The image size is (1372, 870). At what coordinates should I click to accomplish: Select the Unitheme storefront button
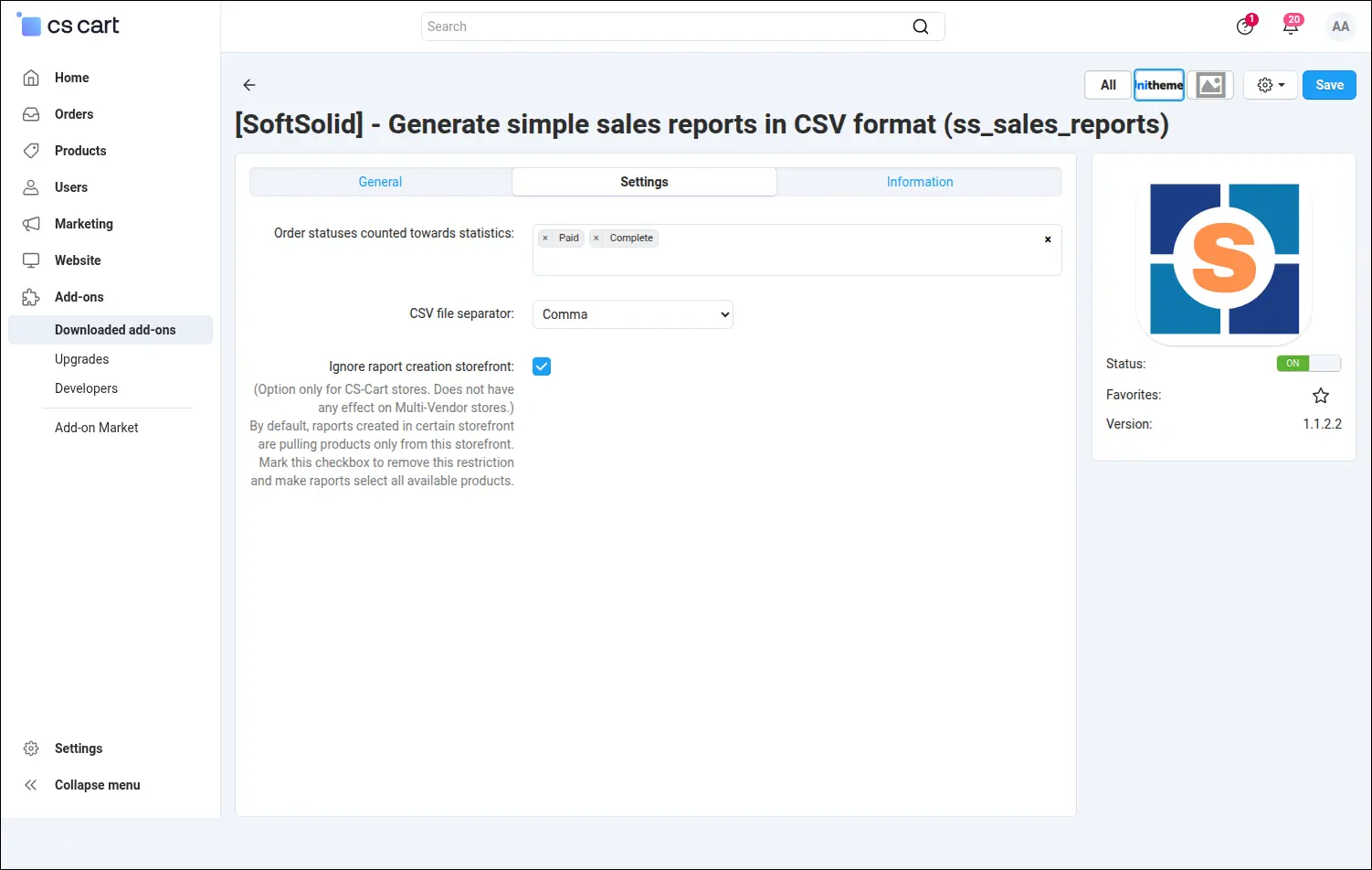point(1159,85)
